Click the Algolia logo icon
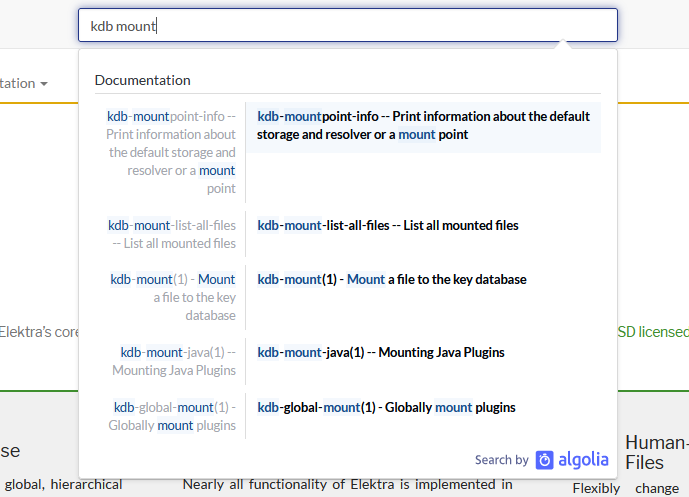689x497 pixels. [544, 460]
